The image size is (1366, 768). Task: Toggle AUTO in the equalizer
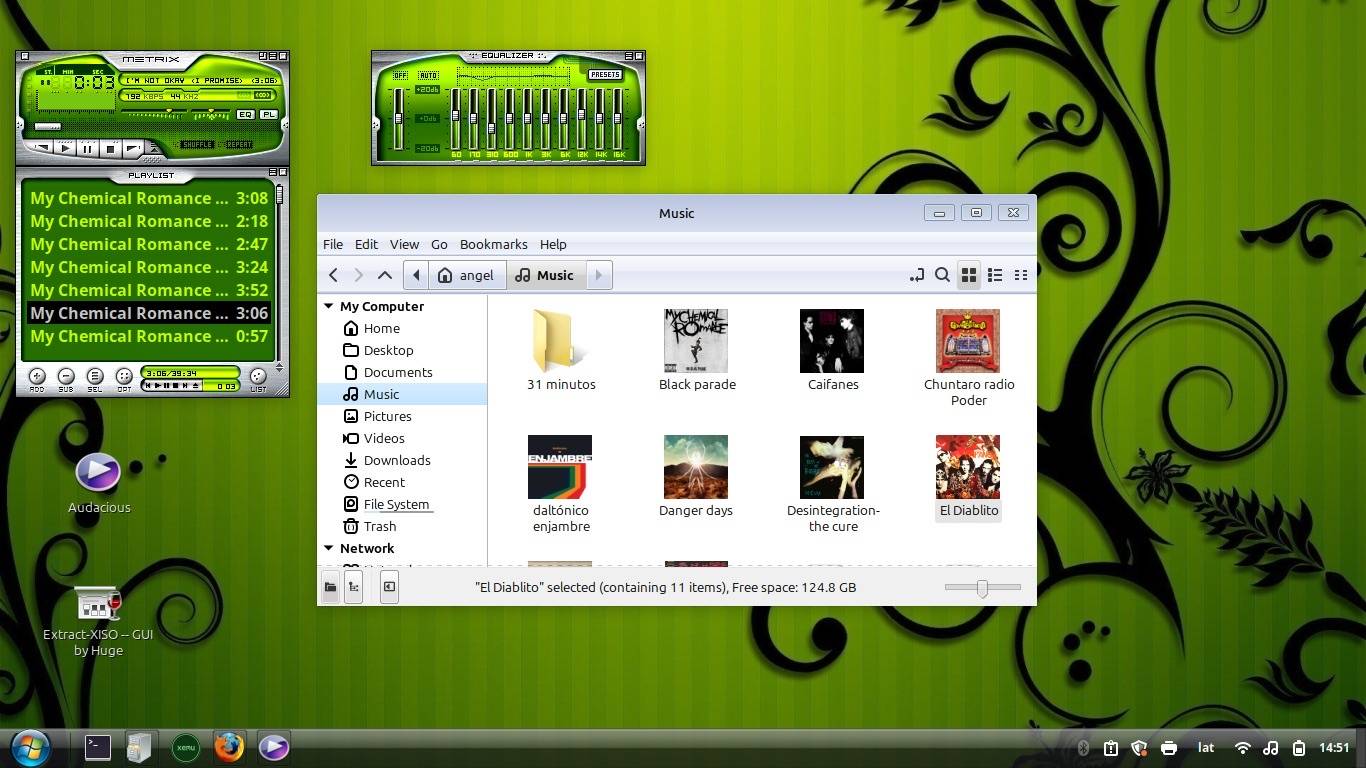coord(428,75)
